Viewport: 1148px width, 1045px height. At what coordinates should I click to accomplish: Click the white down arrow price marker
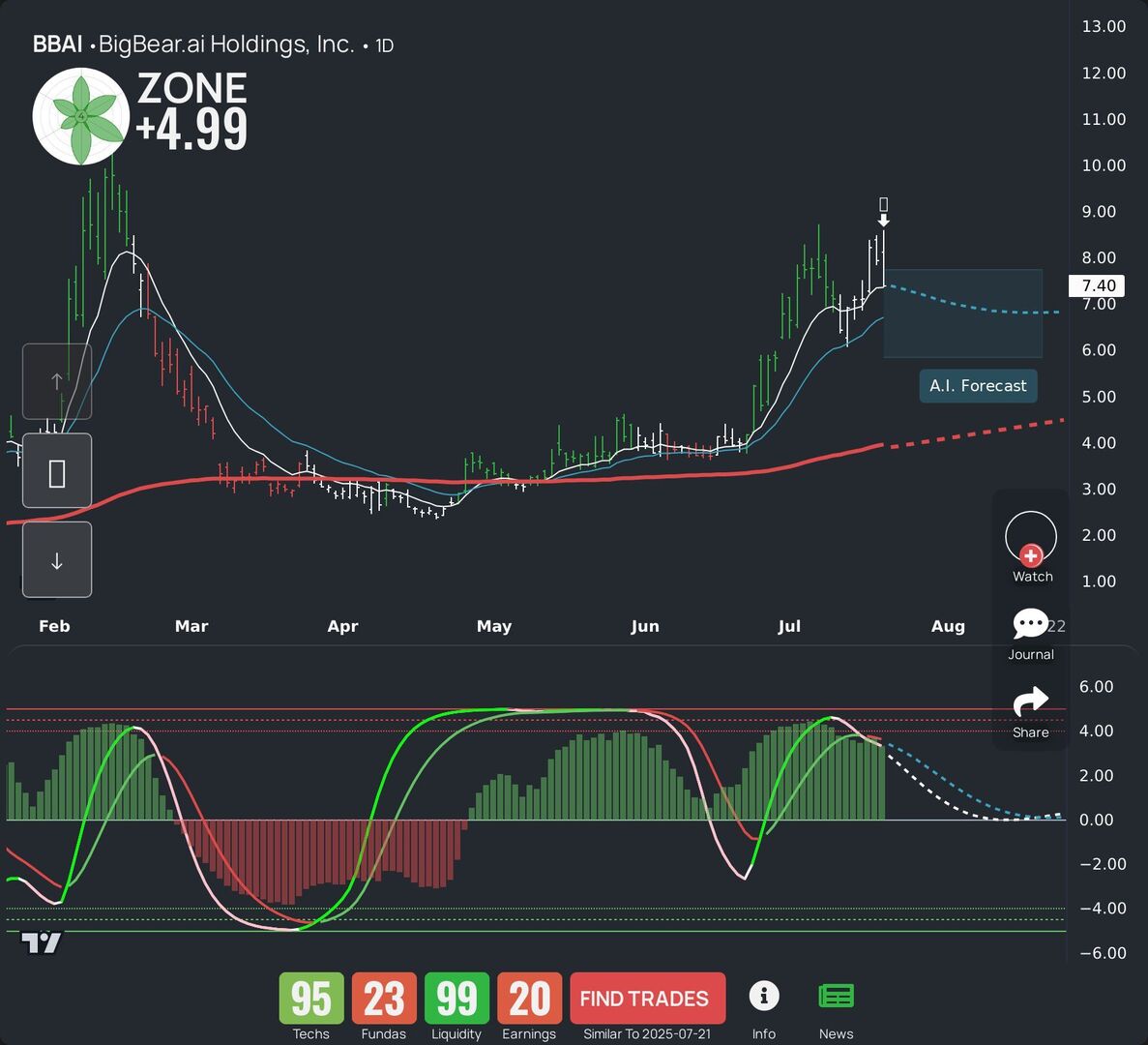pos(884,221)
